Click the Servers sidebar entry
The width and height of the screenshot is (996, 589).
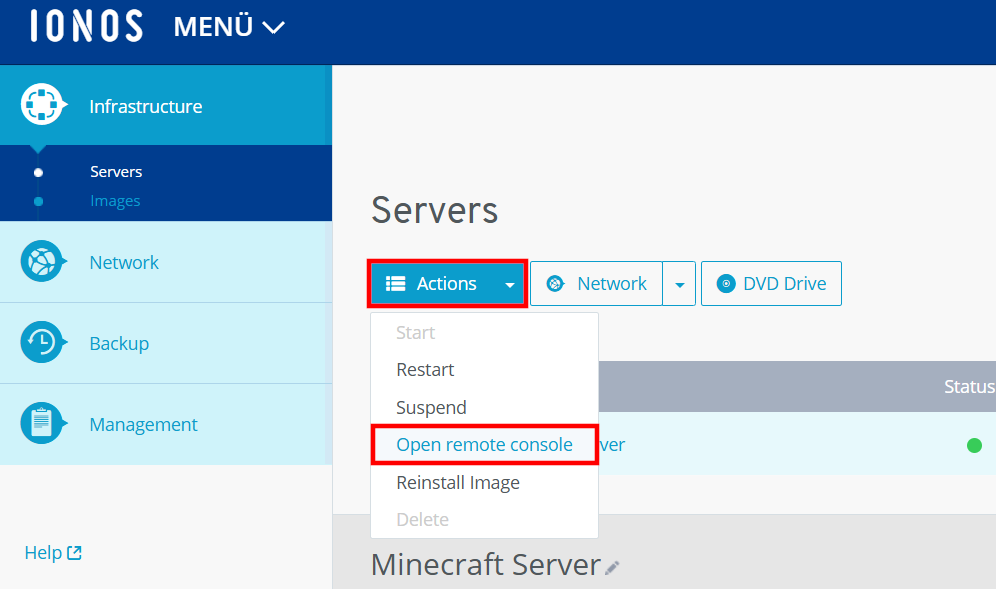pos(115,171)
